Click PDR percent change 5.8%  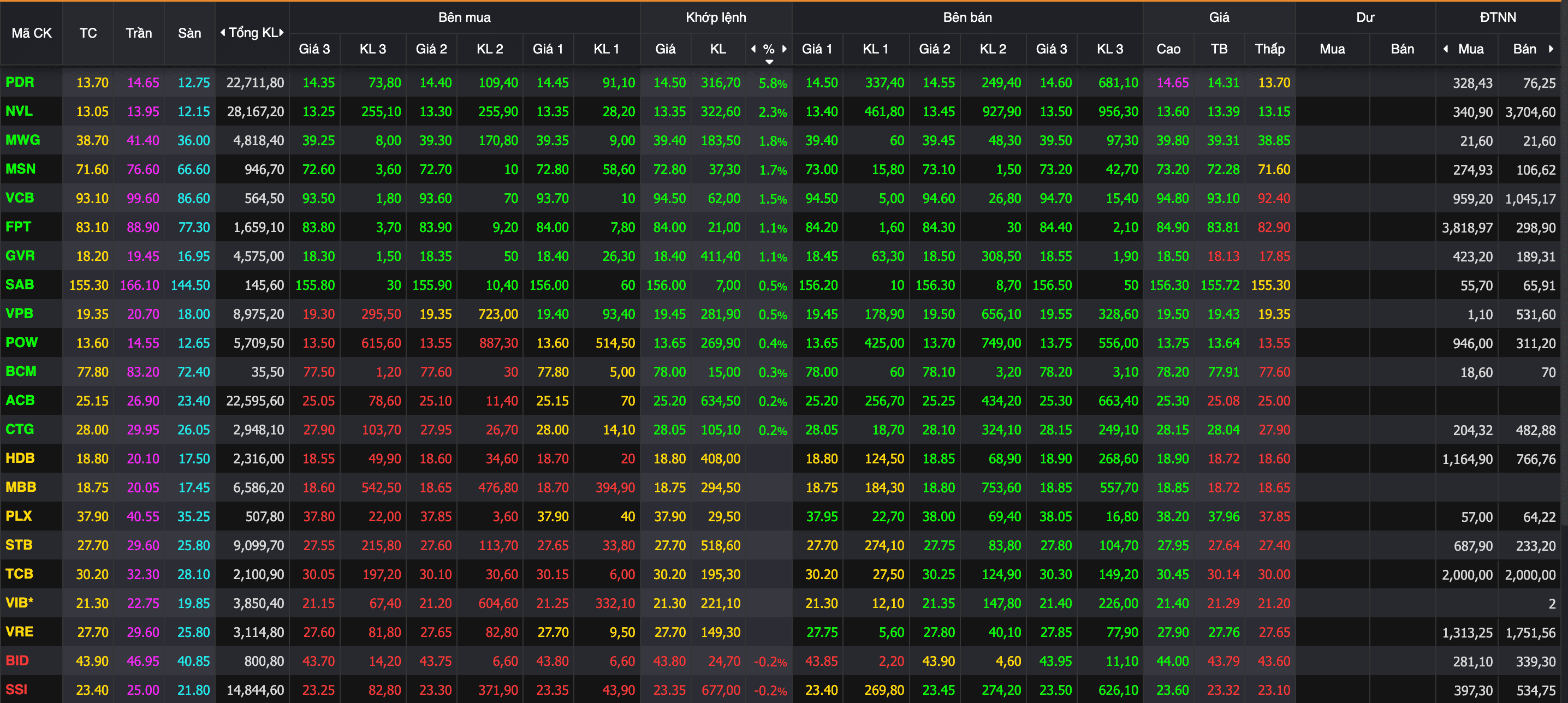pyautogui.click(x=773, y=83)
